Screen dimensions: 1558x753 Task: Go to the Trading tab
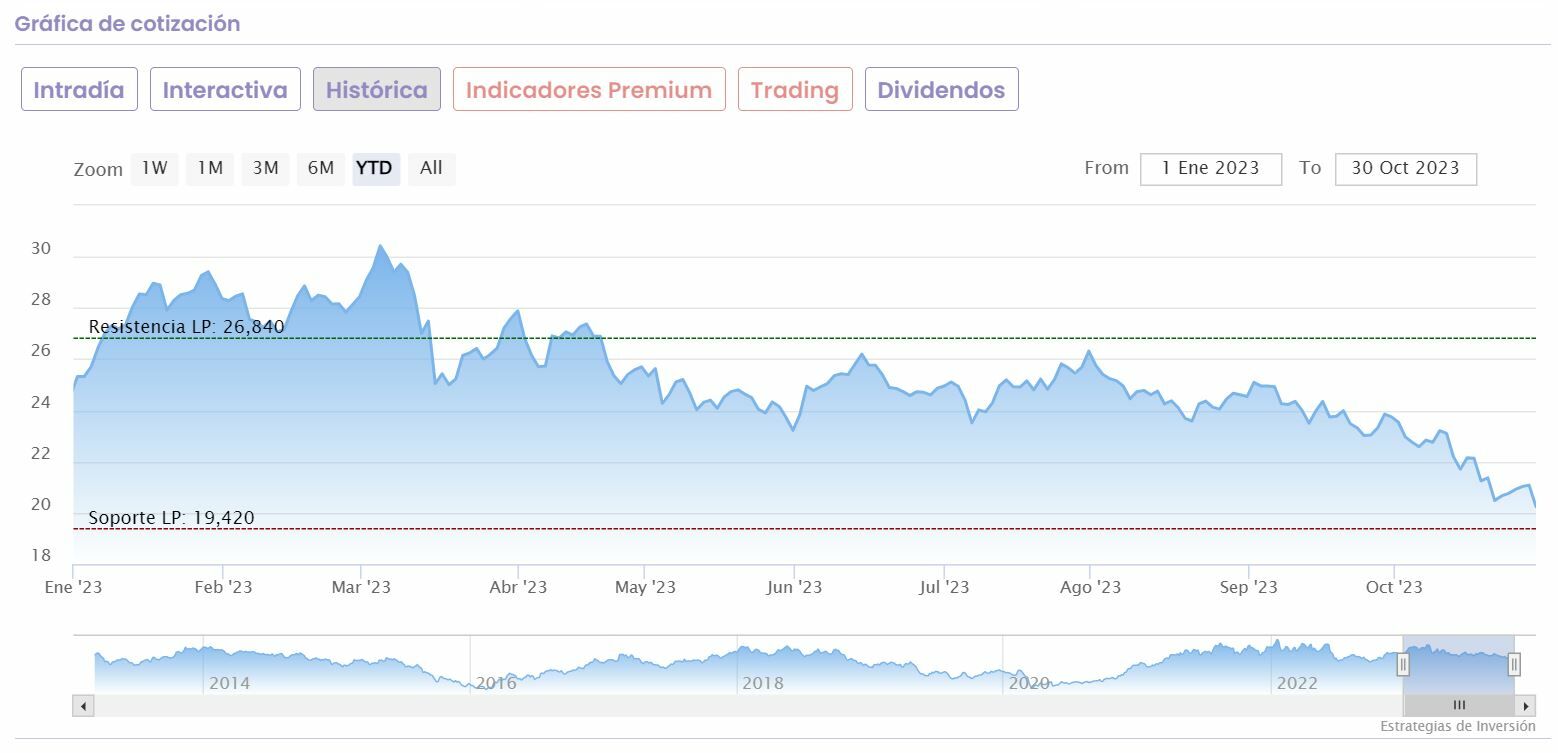(795, 90)
